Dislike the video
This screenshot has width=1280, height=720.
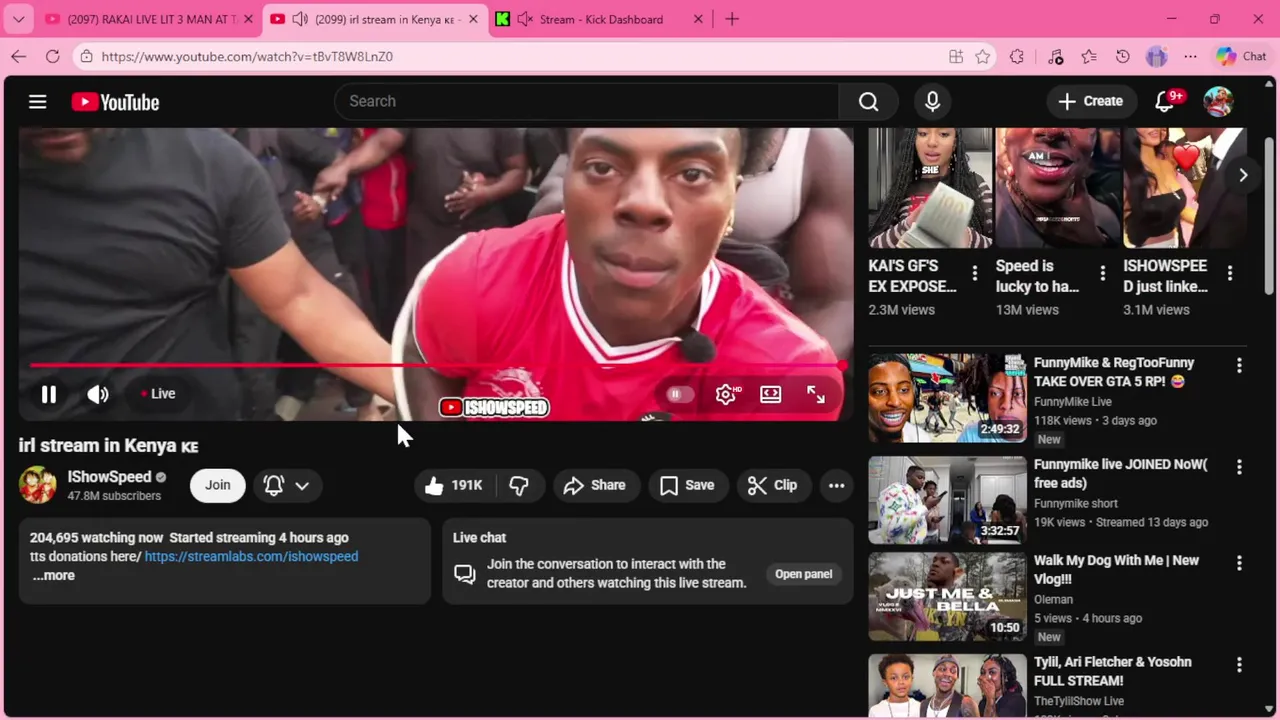519,485
